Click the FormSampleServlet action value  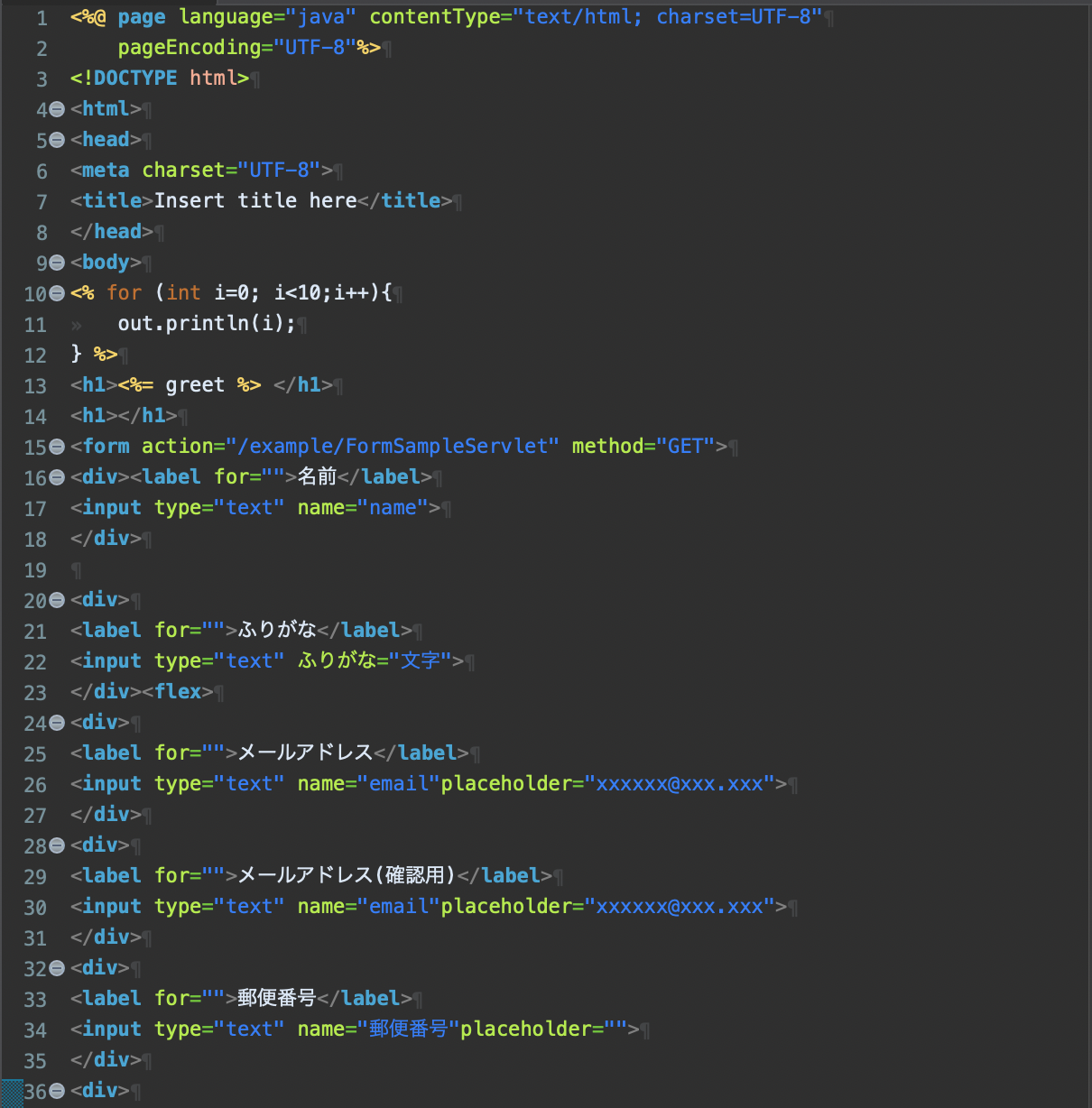[393, 446]
